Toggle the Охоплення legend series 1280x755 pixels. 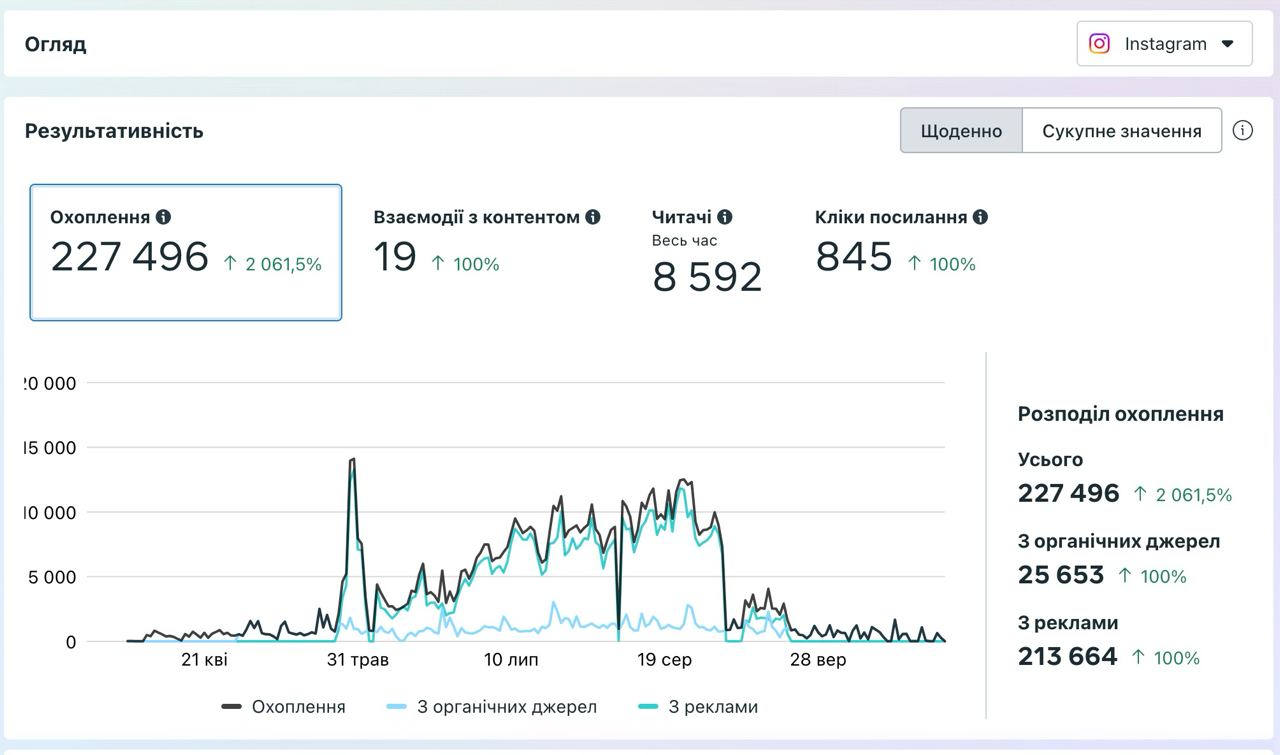284,707
